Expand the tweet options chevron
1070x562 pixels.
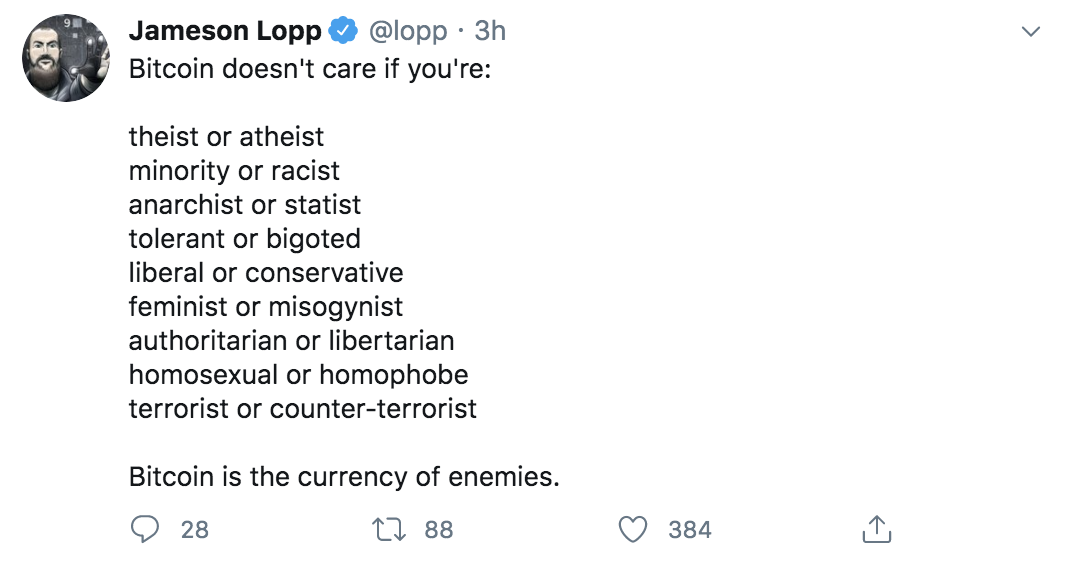(x=1030, y=33)
